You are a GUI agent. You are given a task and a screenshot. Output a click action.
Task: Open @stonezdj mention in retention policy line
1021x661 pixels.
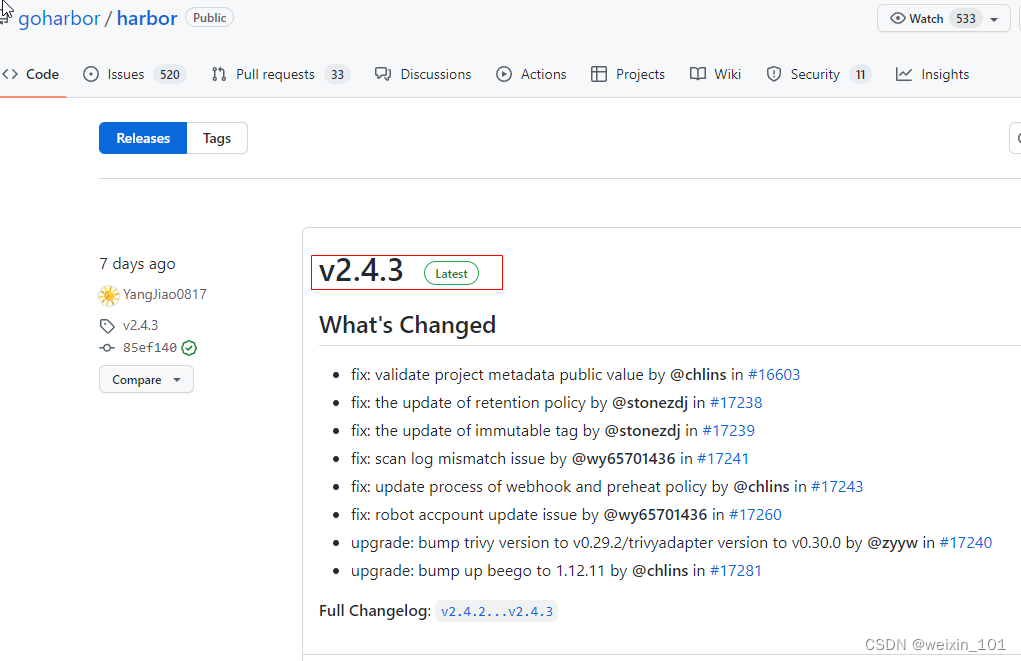tap(650, 402)
